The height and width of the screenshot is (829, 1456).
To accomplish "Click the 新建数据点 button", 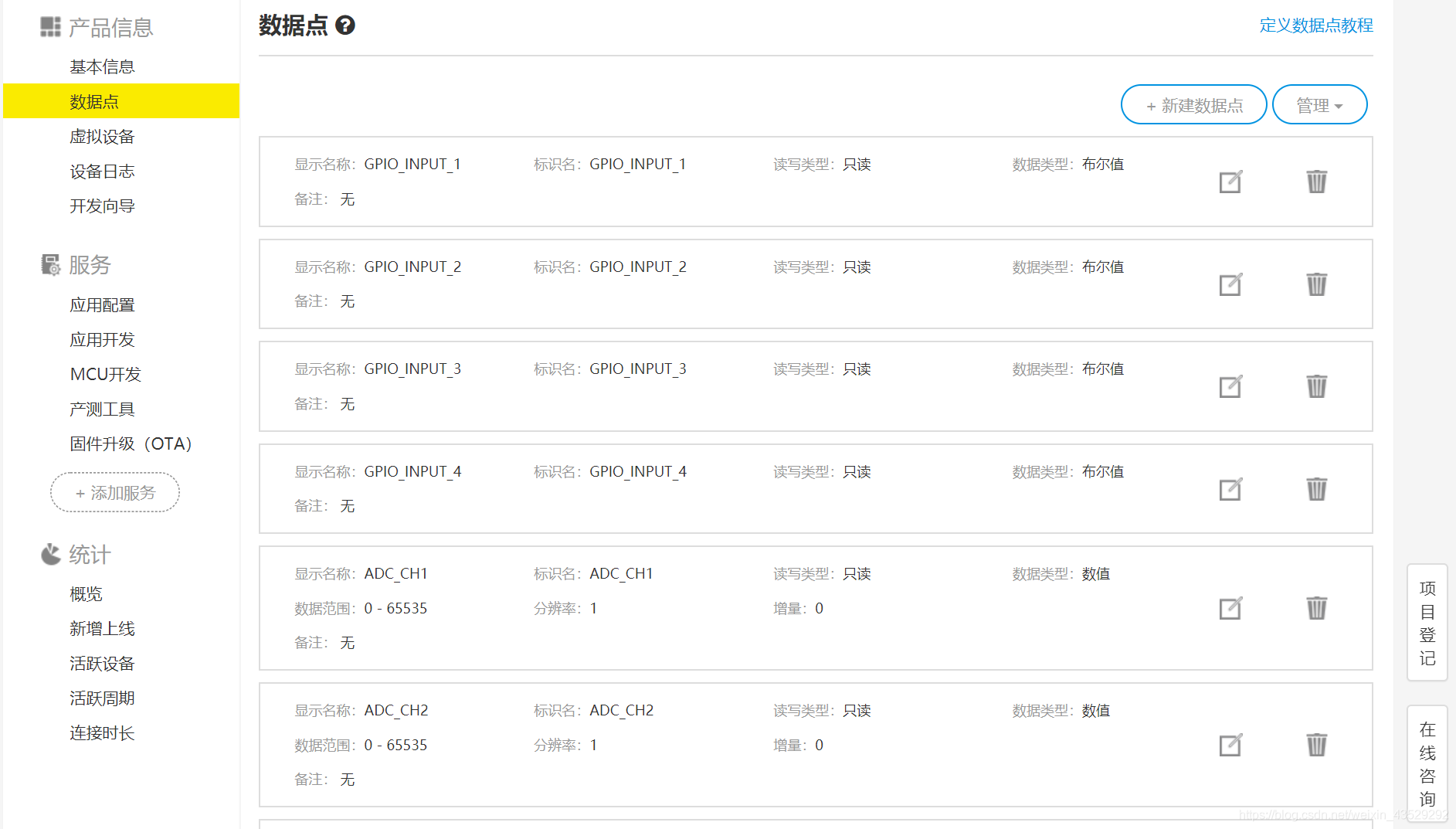I will pyautogui.click(x=1193, y=104).
